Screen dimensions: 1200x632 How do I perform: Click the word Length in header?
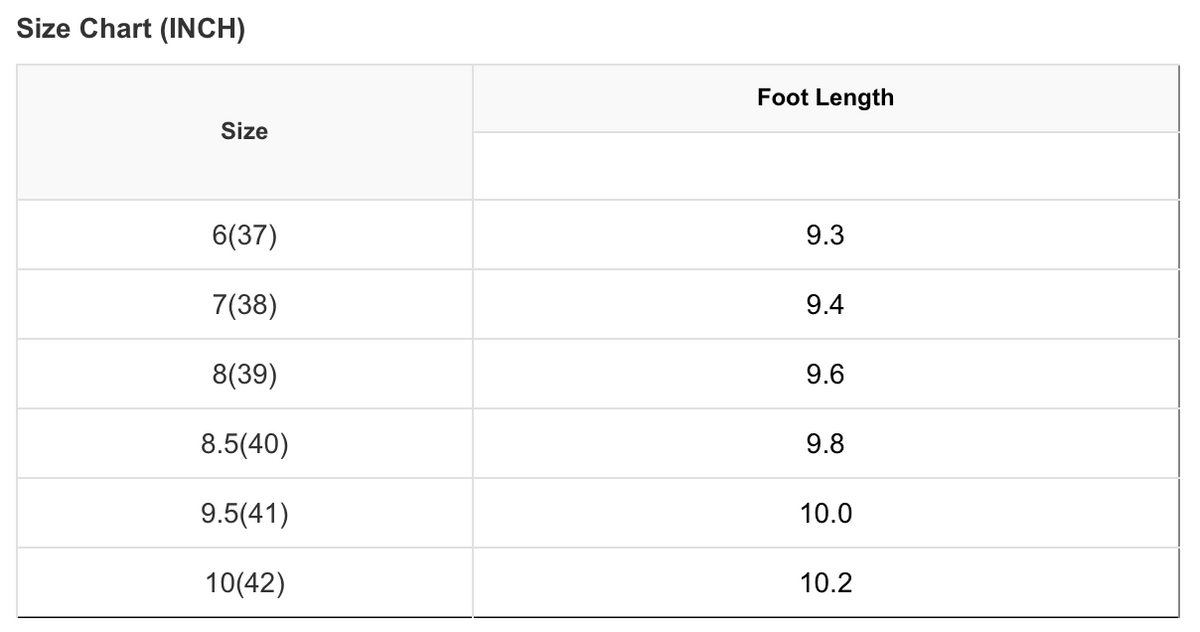(x=853, y=98)
